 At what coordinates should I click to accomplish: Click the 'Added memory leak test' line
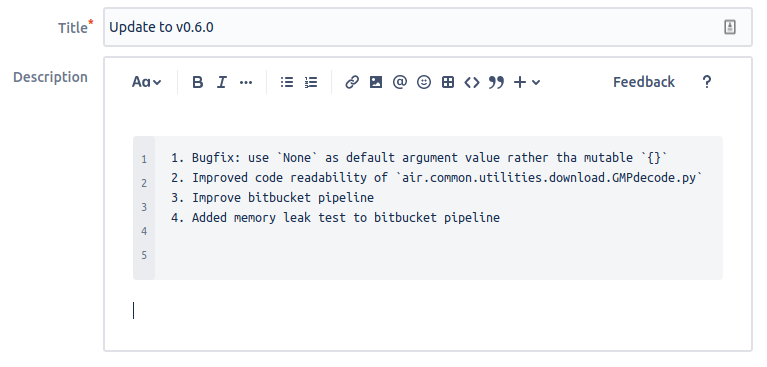tap(335, 218)
